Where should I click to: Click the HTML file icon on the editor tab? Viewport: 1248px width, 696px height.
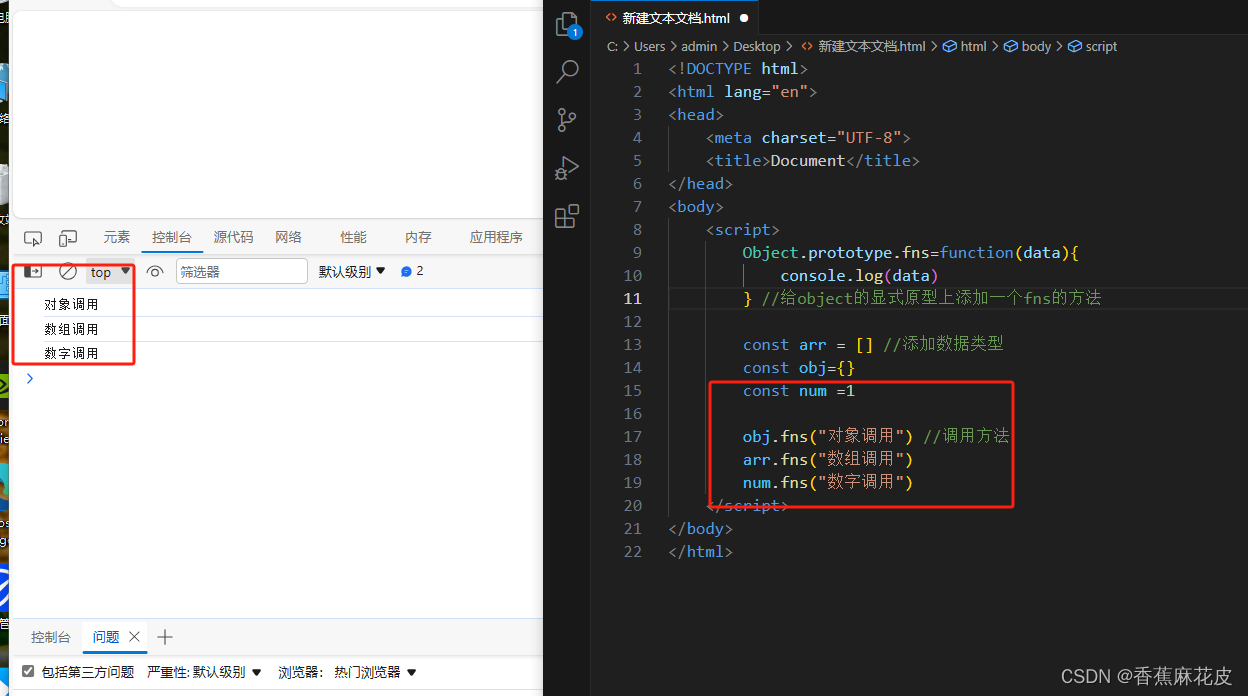pyautogui.click(x=611, y=18)
